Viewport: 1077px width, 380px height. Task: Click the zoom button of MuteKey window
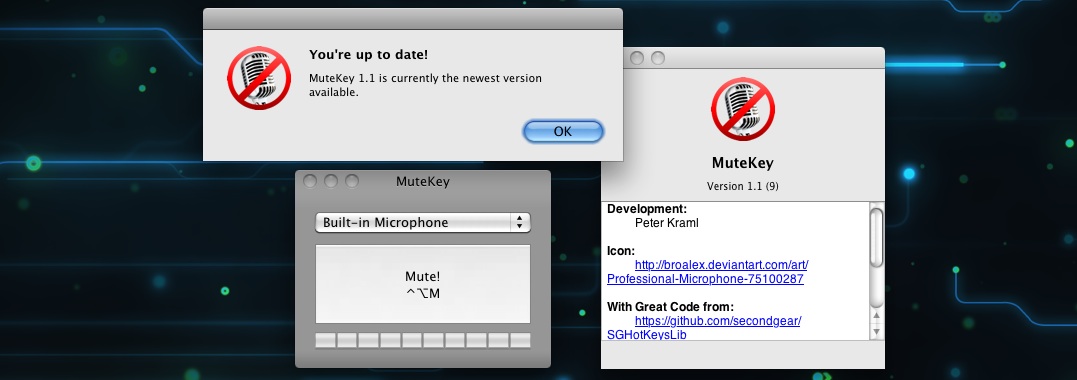352,181
